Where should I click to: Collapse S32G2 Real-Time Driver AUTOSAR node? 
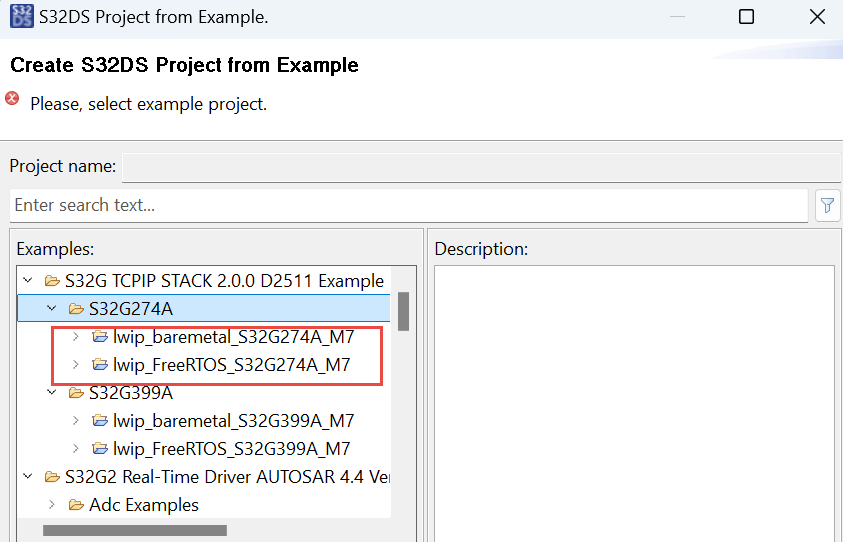click(x=28, y=476)
